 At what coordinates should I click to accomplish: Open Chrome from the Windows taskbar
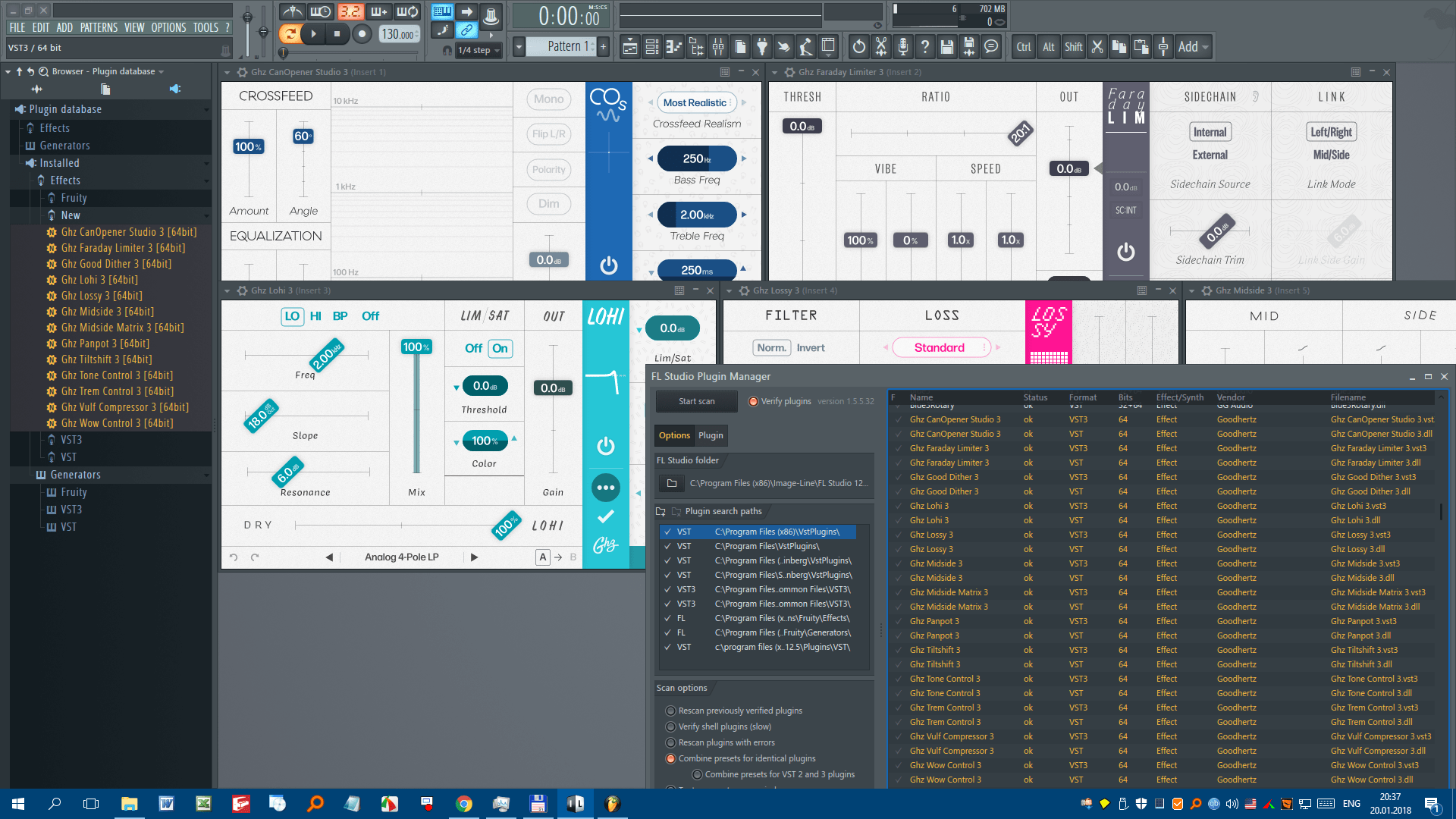[x=463, y=804]
